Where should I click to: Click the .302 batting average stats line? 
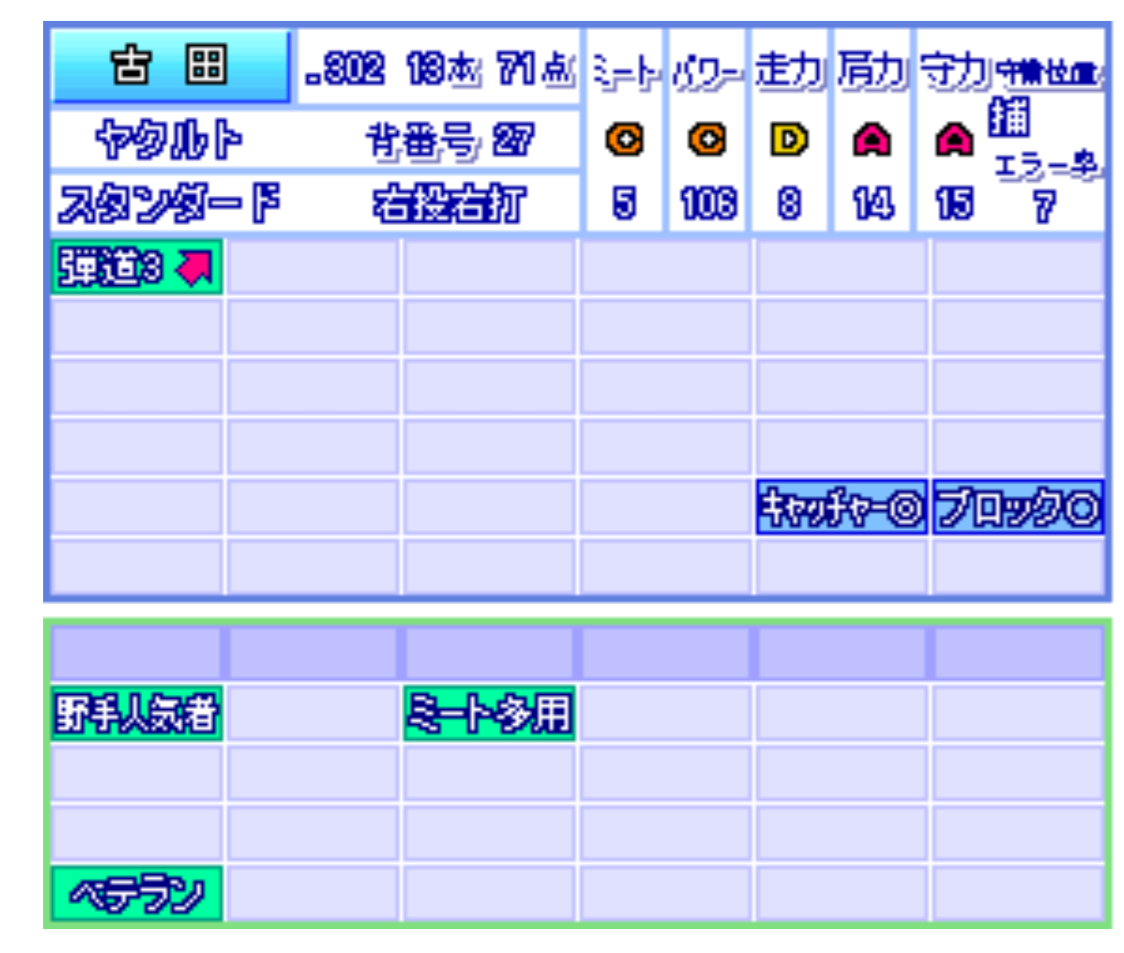pyautogui.click(x=440, y=70)
